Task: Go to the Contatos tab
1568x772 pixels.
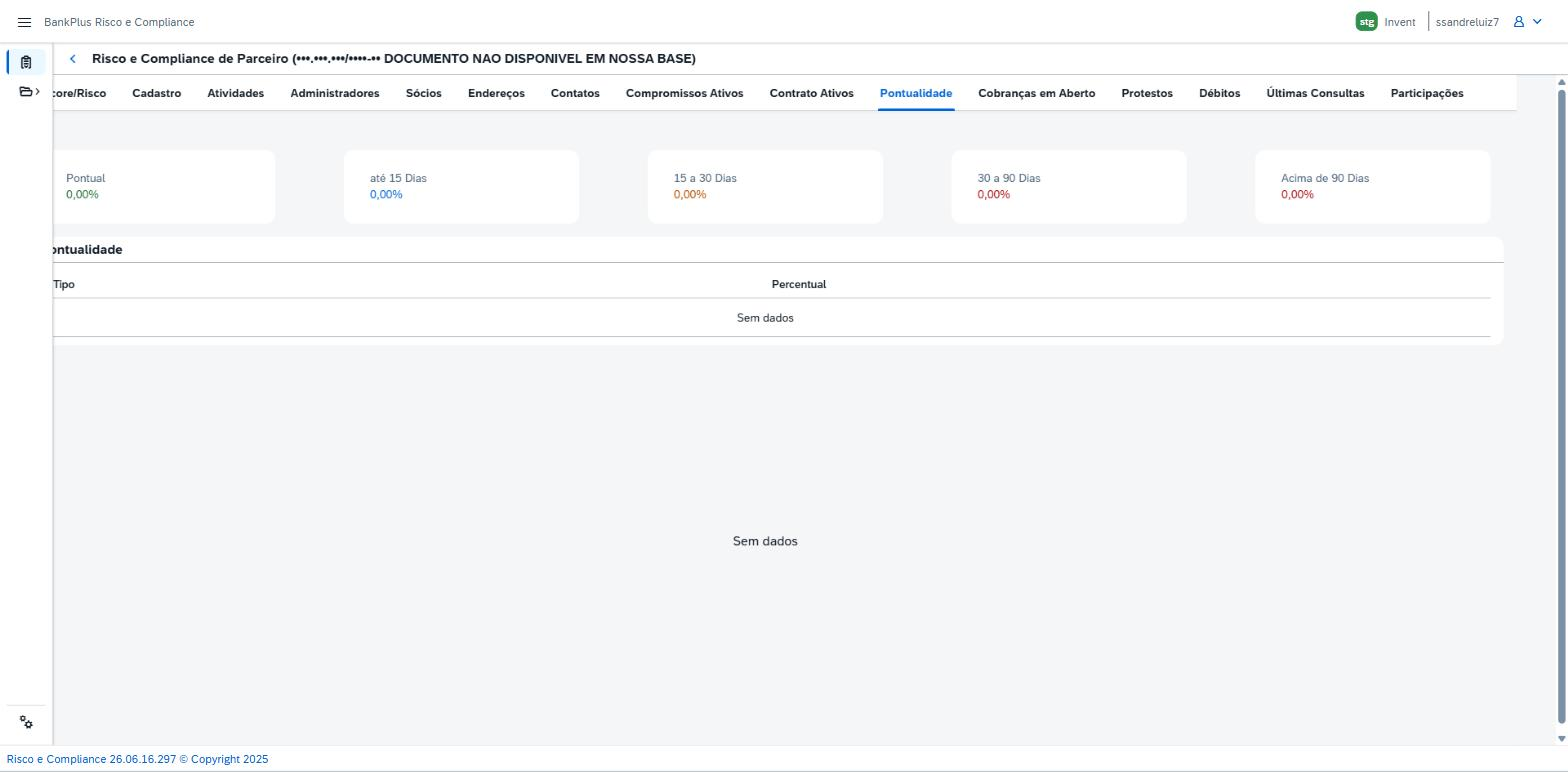Action: 575,93
